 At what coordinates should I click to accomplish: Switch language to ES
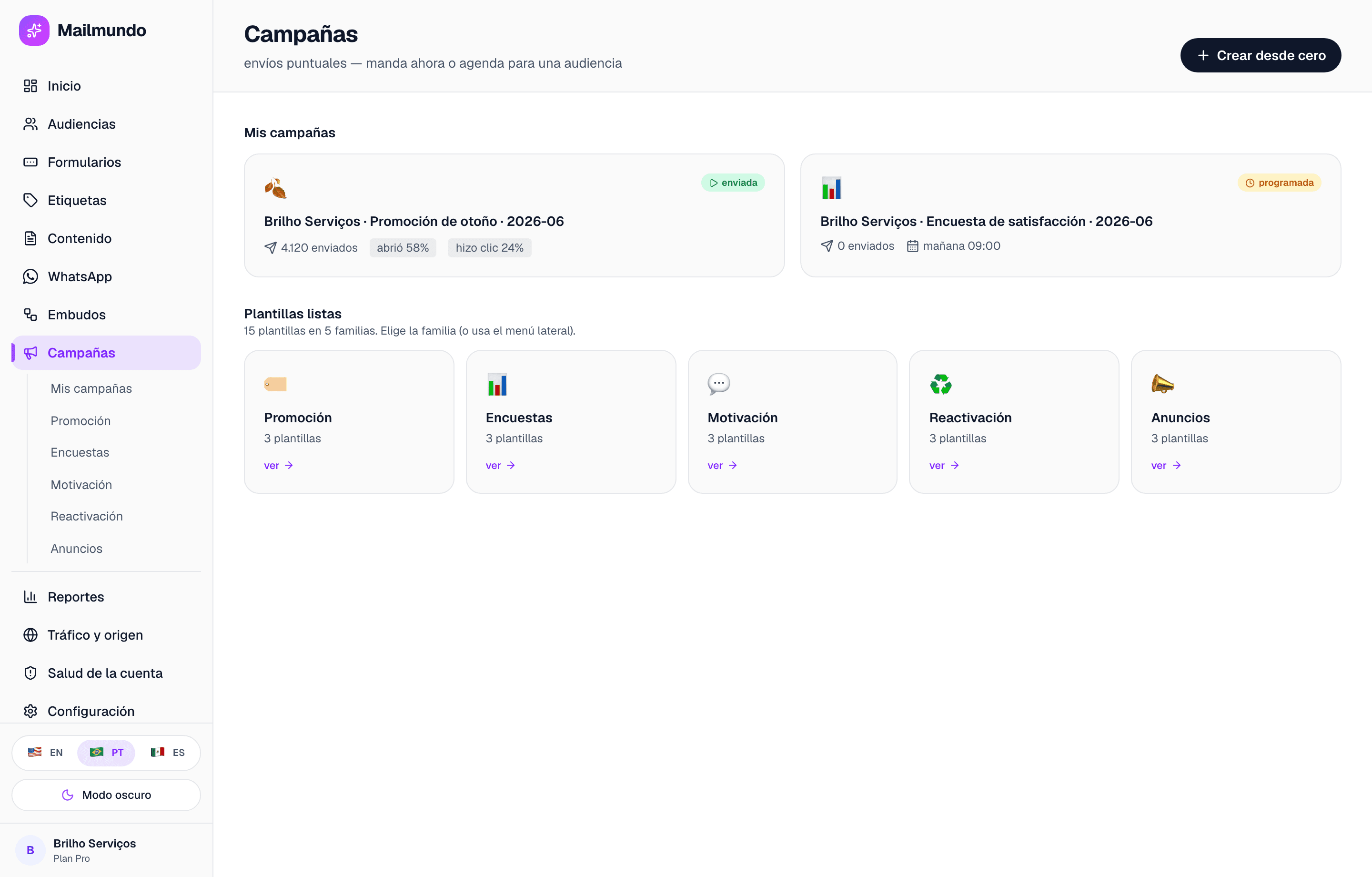pos(168,753)
